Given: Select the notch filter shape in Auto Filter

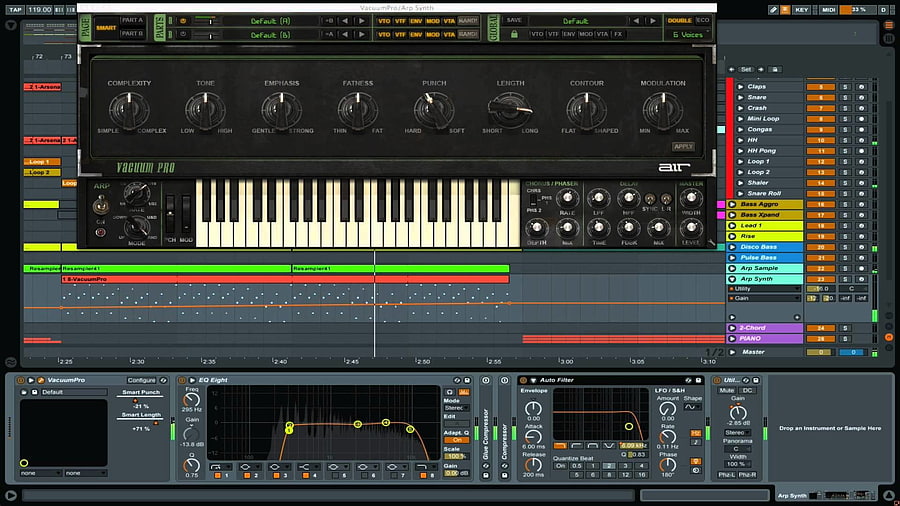Looking at the screenshot, I should (x=609, y=446).
